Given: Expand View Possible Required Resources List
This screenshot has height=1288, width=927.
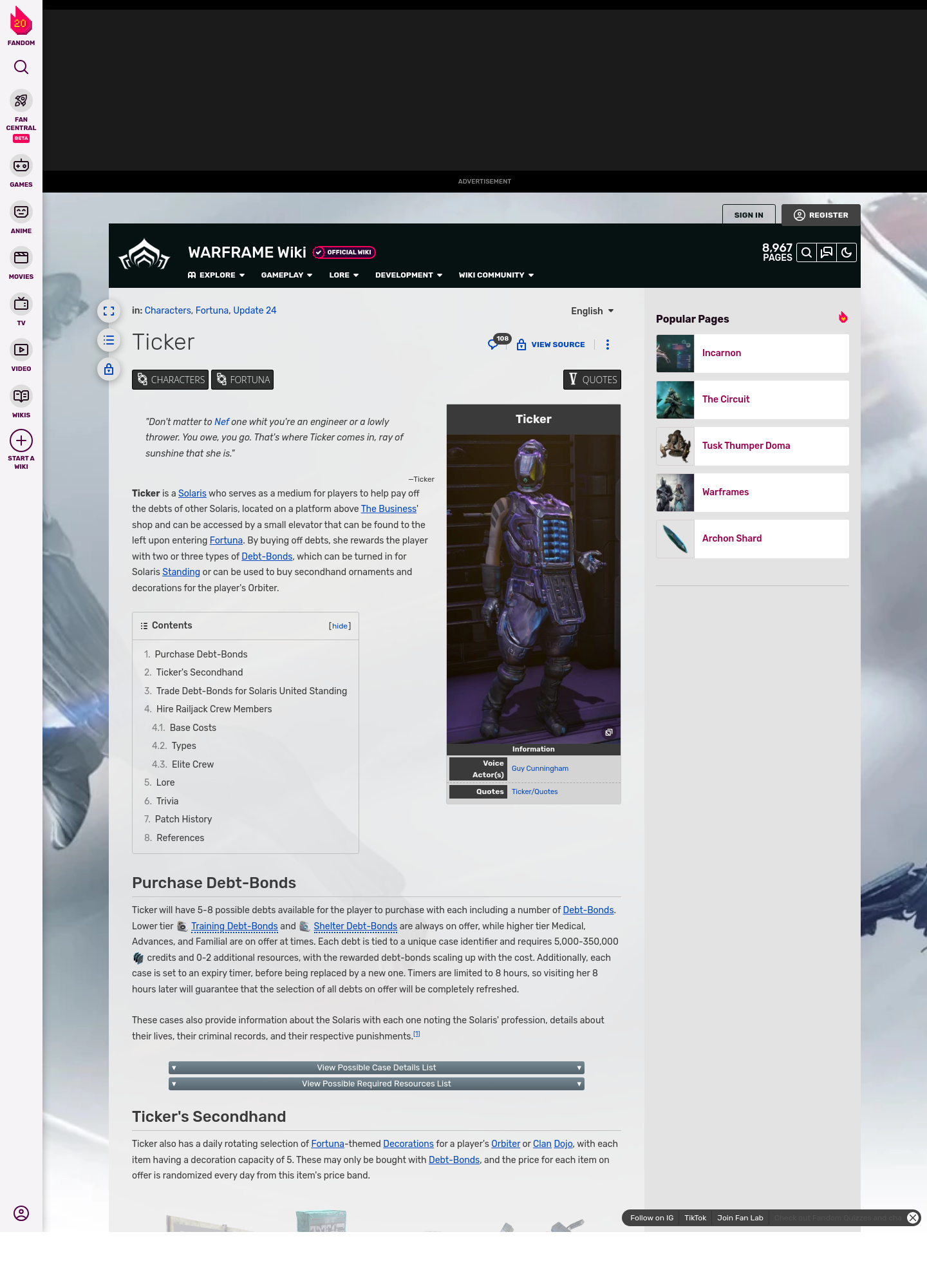Looking at the screenshot, I should click(x=377, y=1084).
